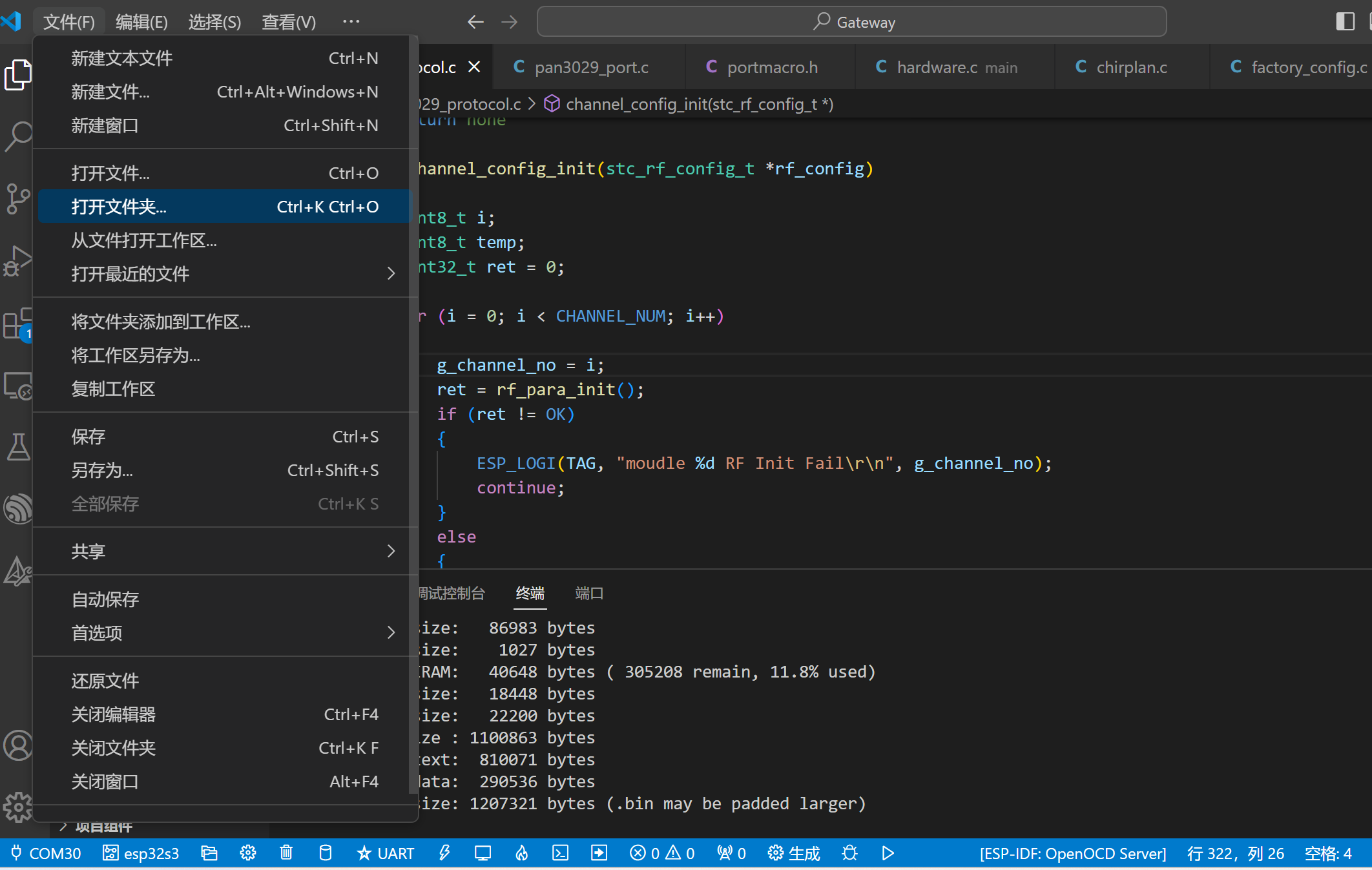Click the monitor device icon

click(483, 853)
